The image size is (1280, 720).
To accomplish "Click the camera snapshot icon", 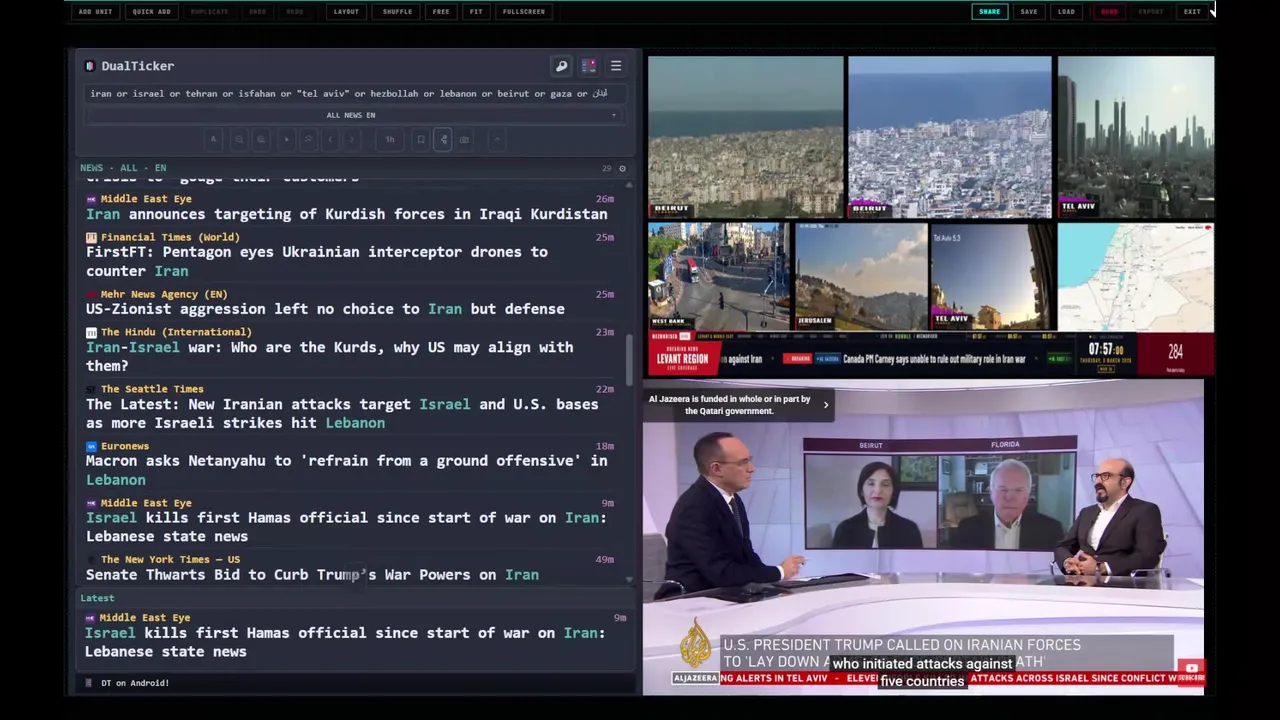I will (x=464, y=139).
